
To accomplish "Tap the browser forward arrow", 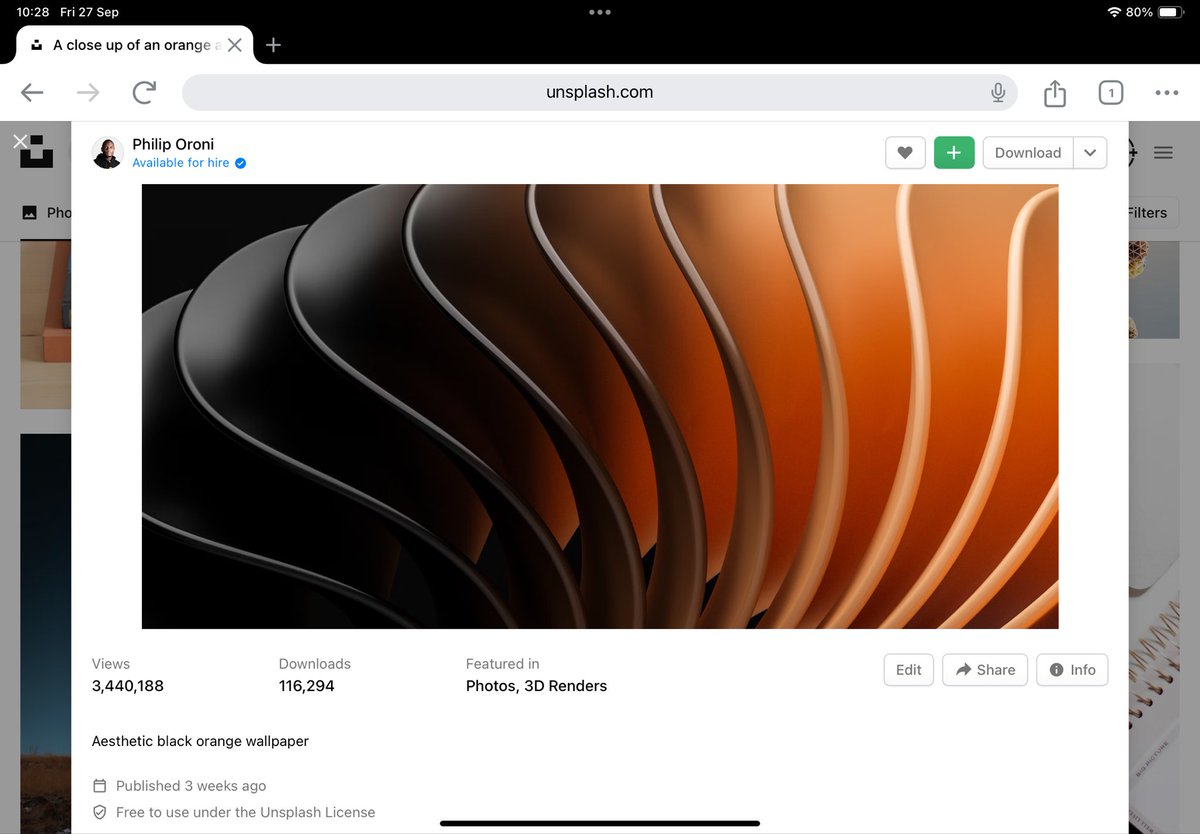I will [88, 93].
